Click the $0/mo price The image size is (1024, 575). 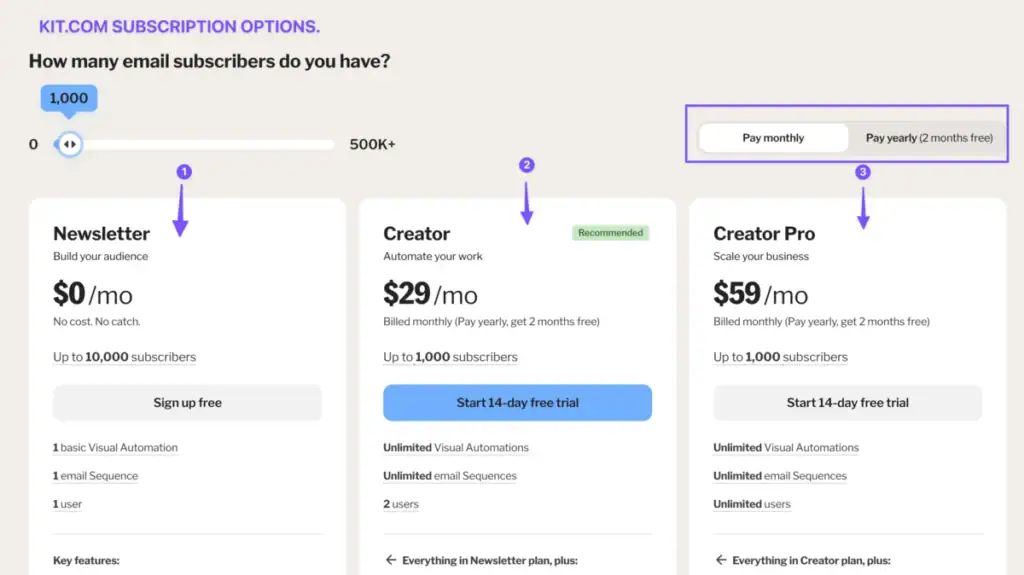[x=93, y=293]
